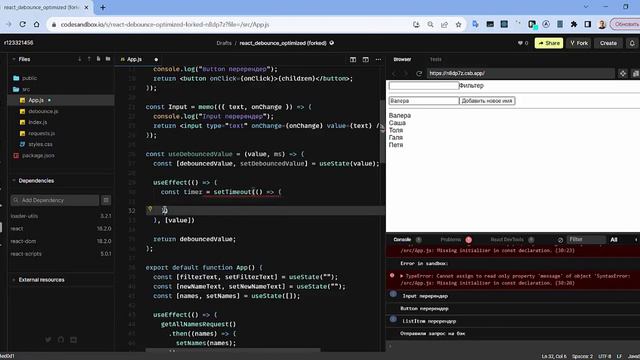Click the list icon beside Add Dependency
This screenshot has height=360, width=640.
106,200
